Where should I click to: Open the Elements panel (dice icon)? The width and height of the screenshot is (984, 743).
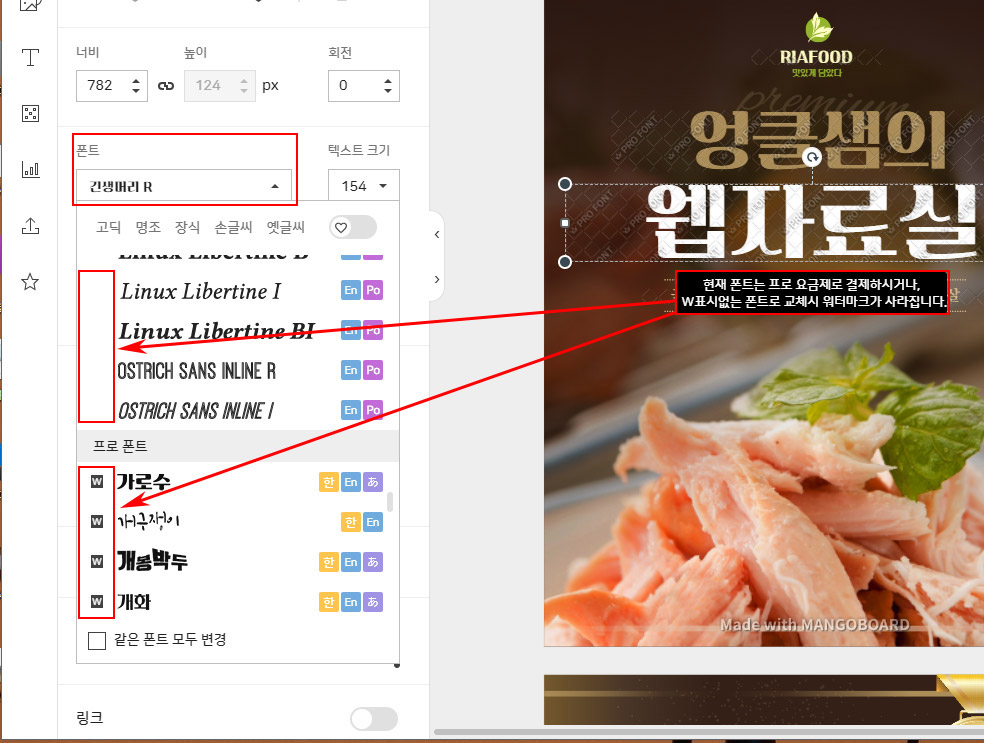pyautogui.click(x=30, y=113)
